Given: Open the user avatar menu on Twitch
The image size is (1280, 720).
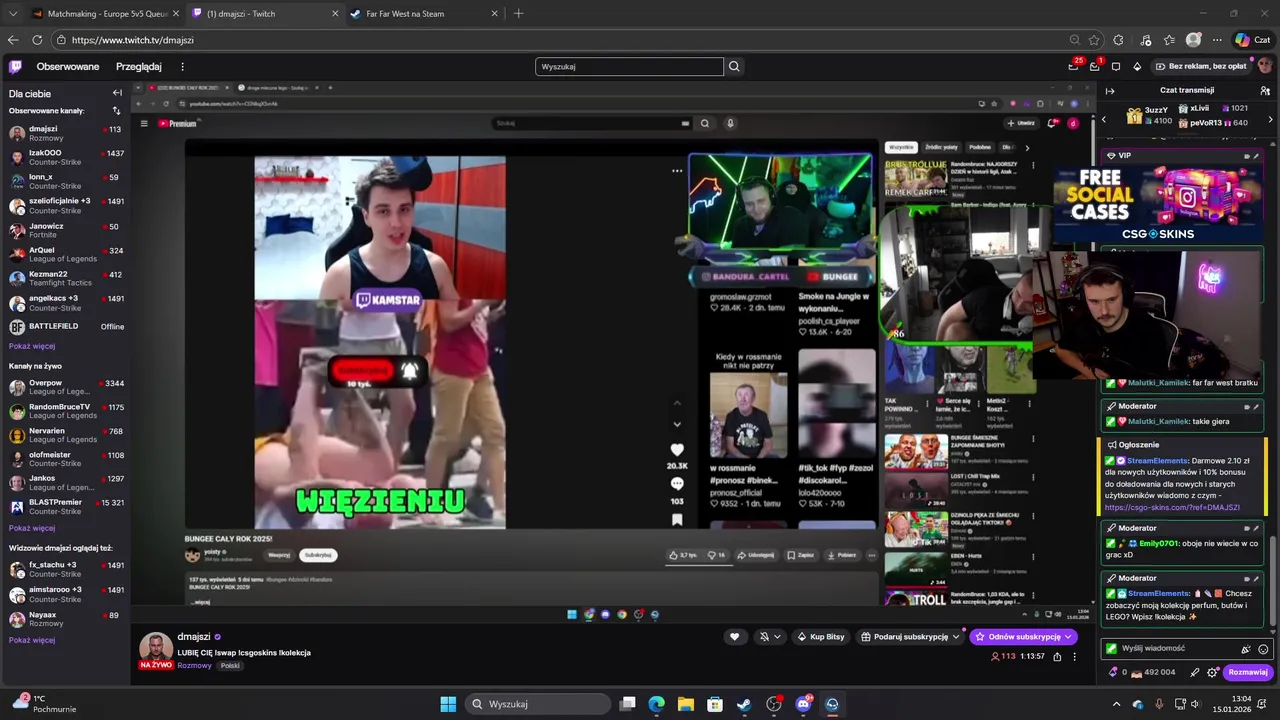Looking at the screenshot, I should tap(1264, 67).
